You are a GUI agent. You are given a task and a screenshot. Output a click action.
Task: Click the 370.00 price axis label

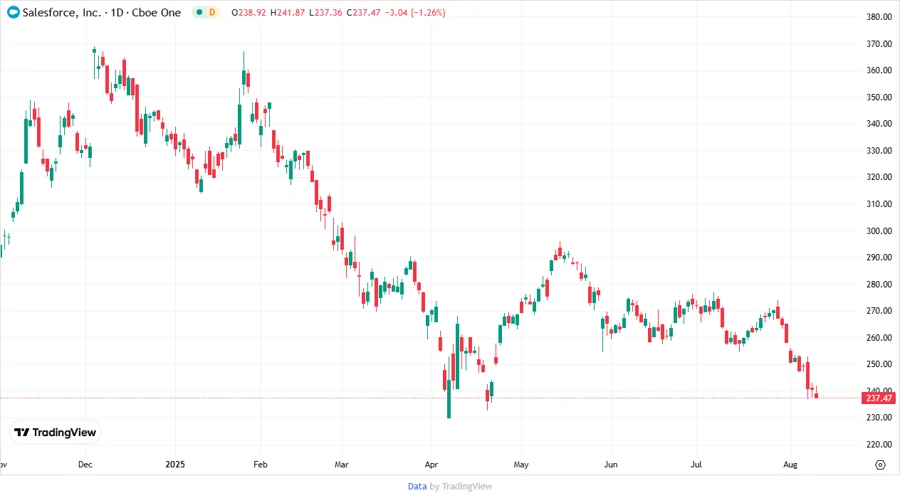pos(879,44)
